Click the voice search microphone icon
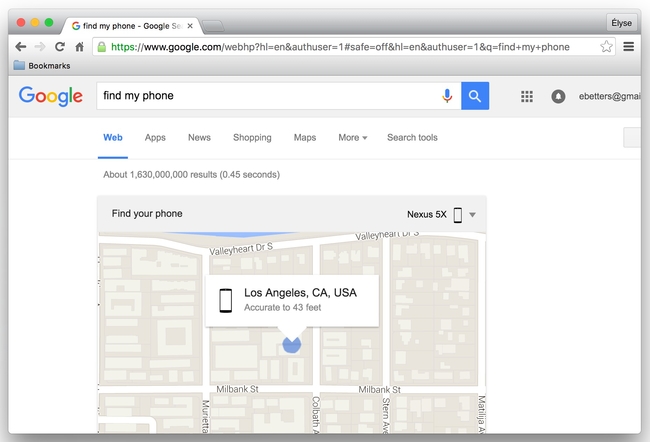 point(447,96)
